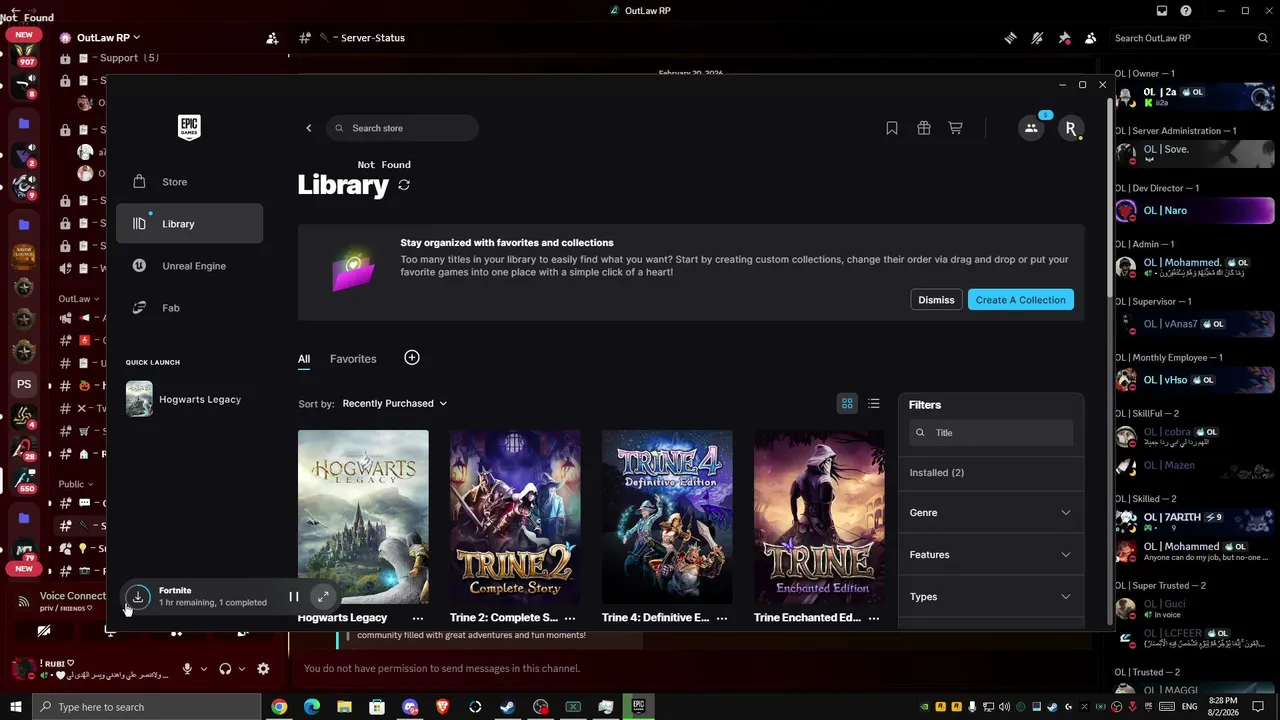Toggle Discord microphone mute

[x=187, y=669]
